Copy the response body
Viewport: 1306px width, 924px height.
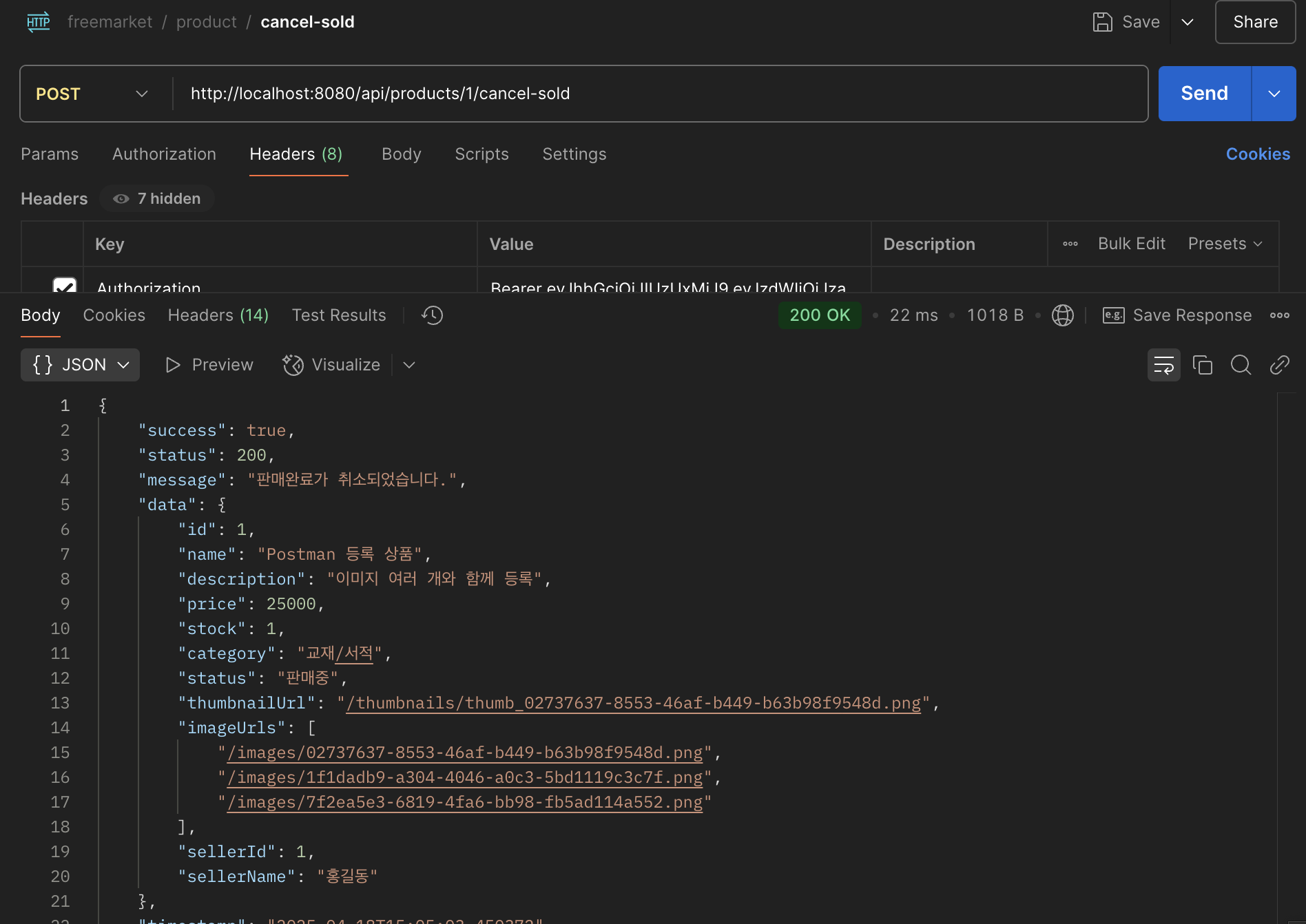click(x=1203, y=365)
